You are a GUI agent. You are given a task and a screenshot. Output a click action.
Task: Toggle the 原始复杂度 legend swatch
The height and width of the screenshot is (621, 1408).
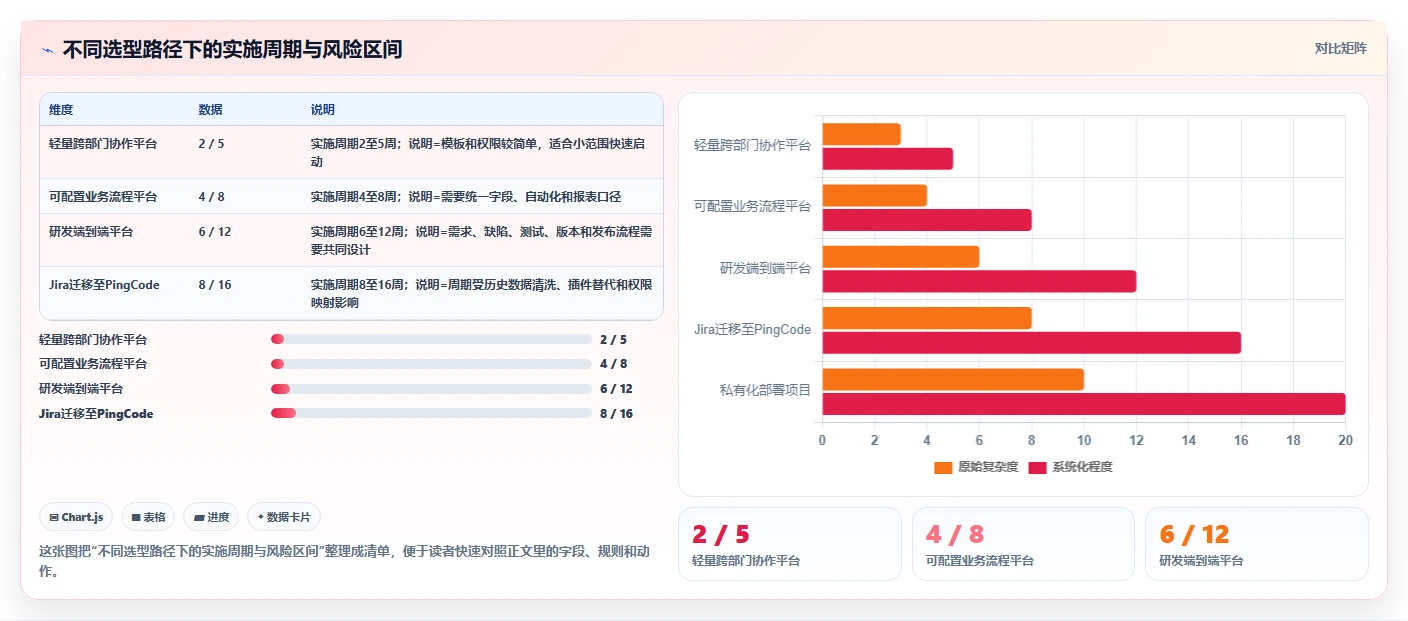[943, 467]
